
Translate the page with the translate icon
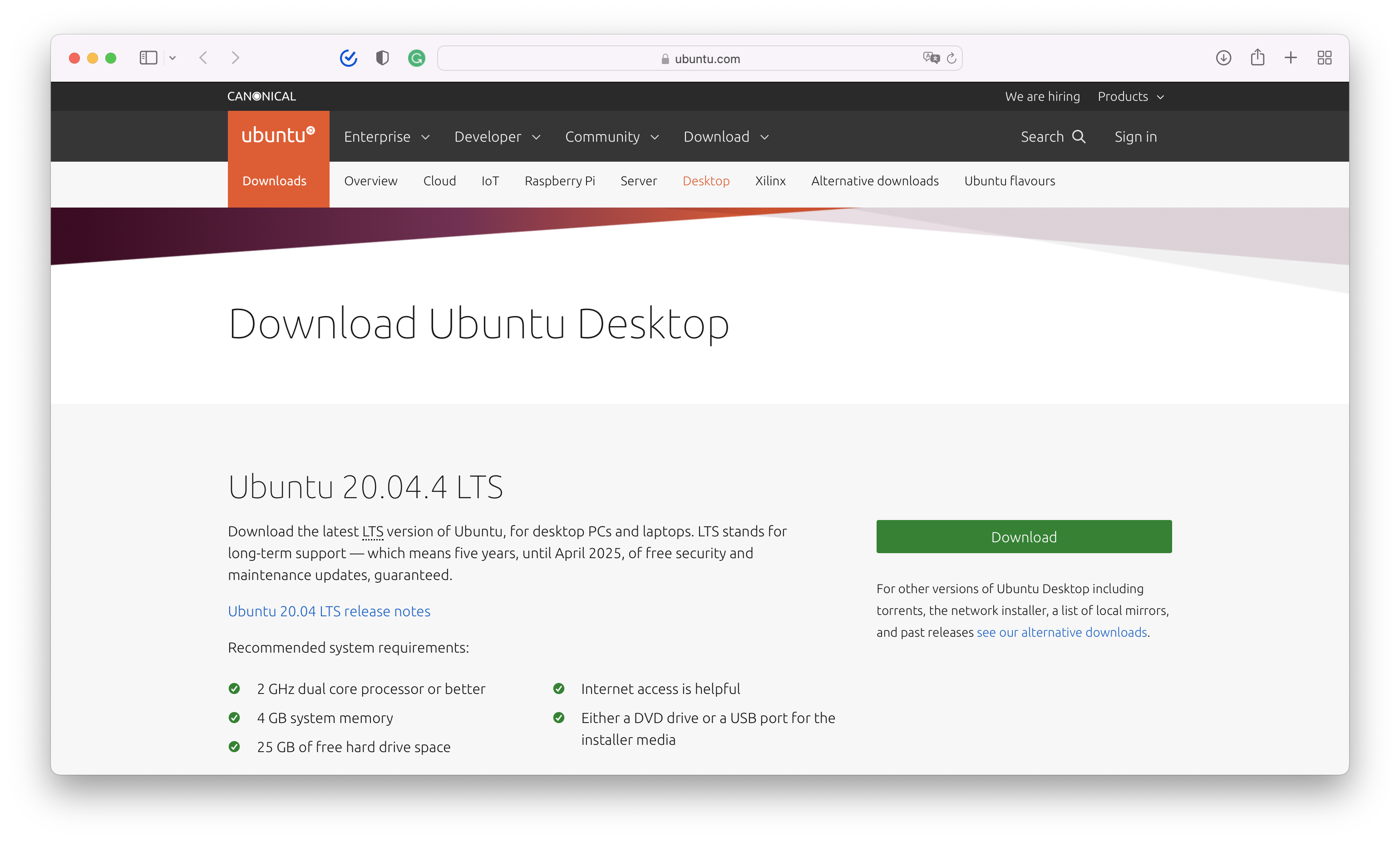tap(931, 58)
